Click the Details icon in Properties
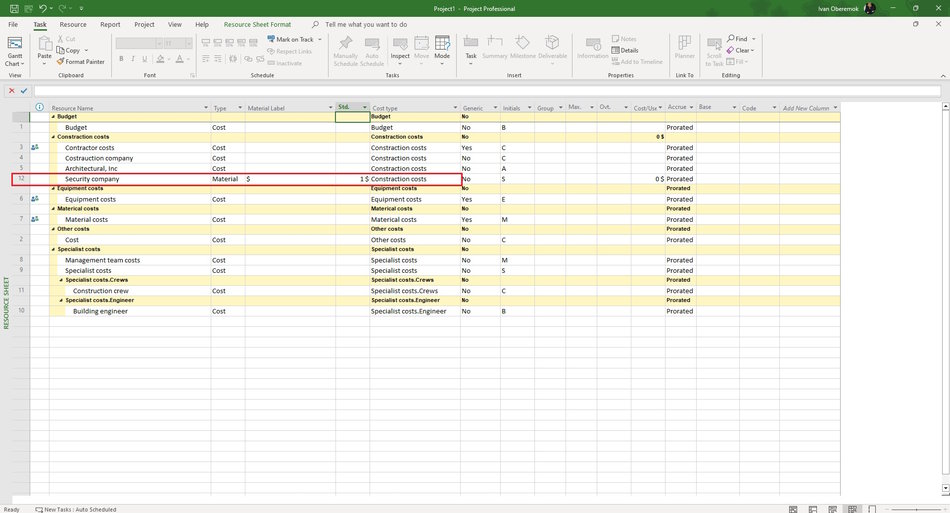 (615, 50)
